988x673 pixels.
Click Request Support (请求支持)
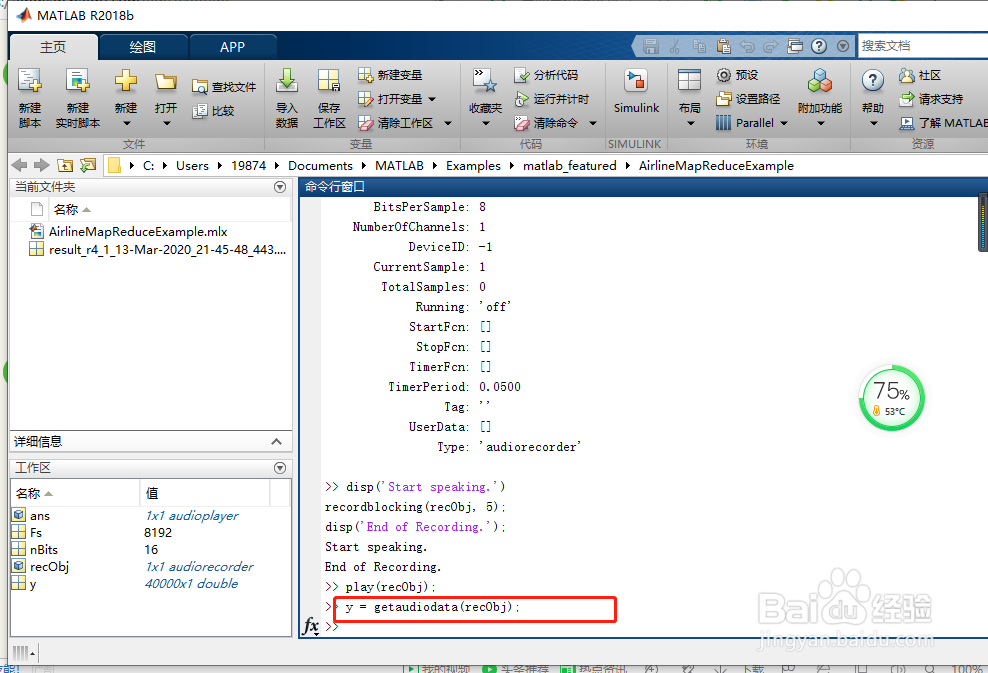point(931,99)
